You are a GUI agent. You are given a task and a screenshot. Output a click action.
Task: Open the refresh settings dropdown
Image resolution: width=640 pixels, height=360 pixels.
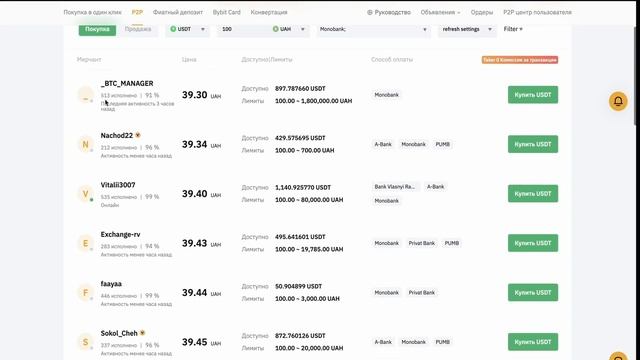pyautogui.click(x=467, y=29)
